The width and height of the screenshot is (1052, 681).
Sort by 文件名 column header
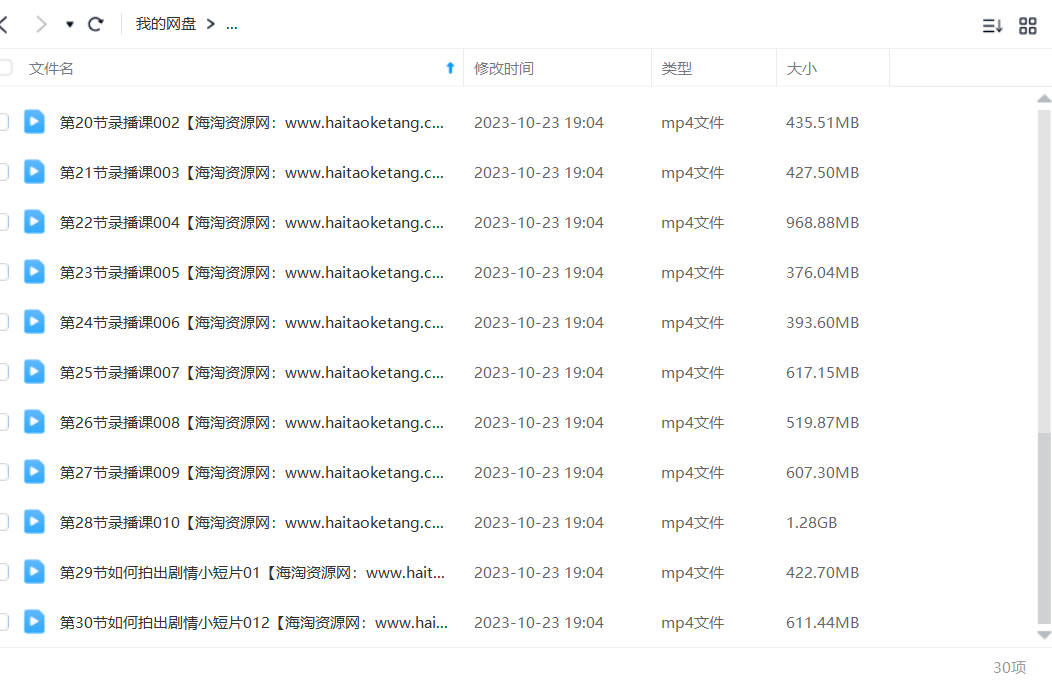coord(51,68)
